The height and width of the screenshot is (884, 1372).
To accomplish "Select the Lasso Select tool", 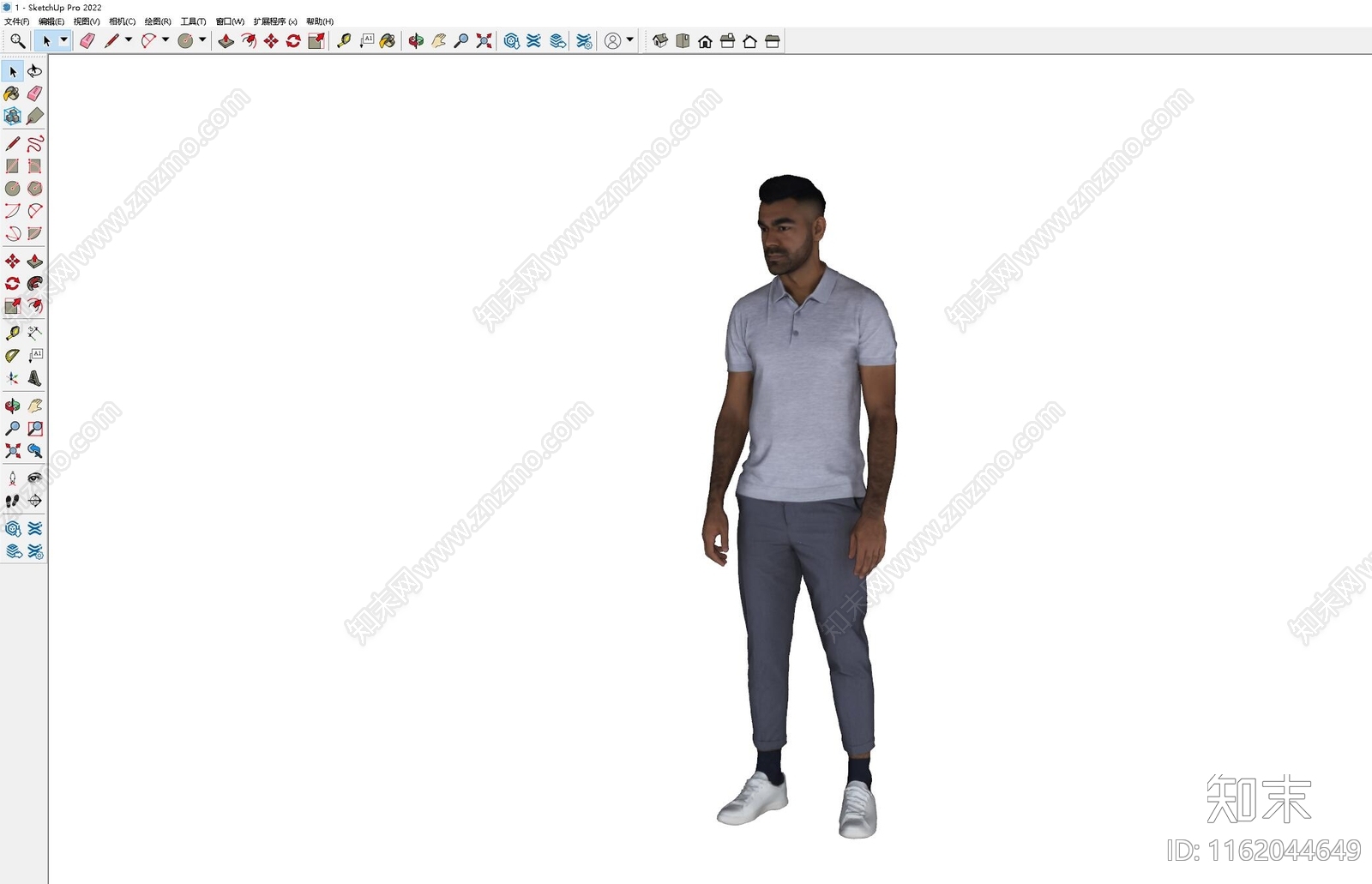I will [x=35, y=71].
